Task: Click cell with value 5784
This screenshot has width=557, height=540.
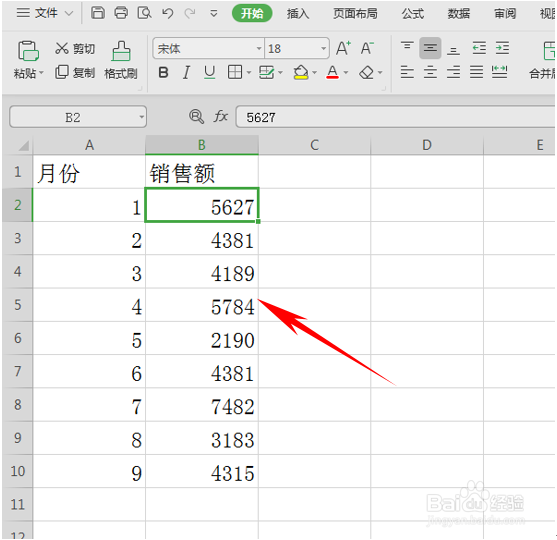Action: point(202,305)
